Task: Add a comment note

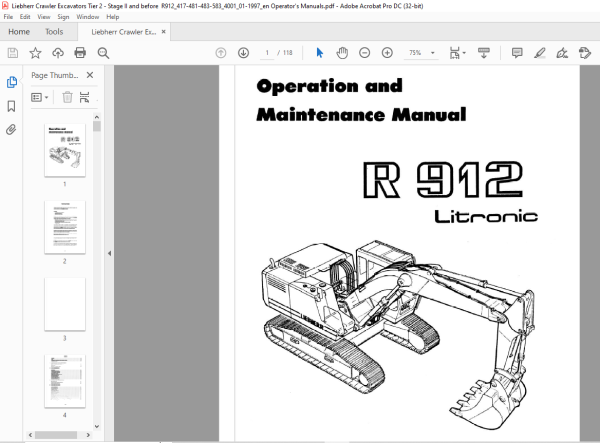Action: [517, 53]
